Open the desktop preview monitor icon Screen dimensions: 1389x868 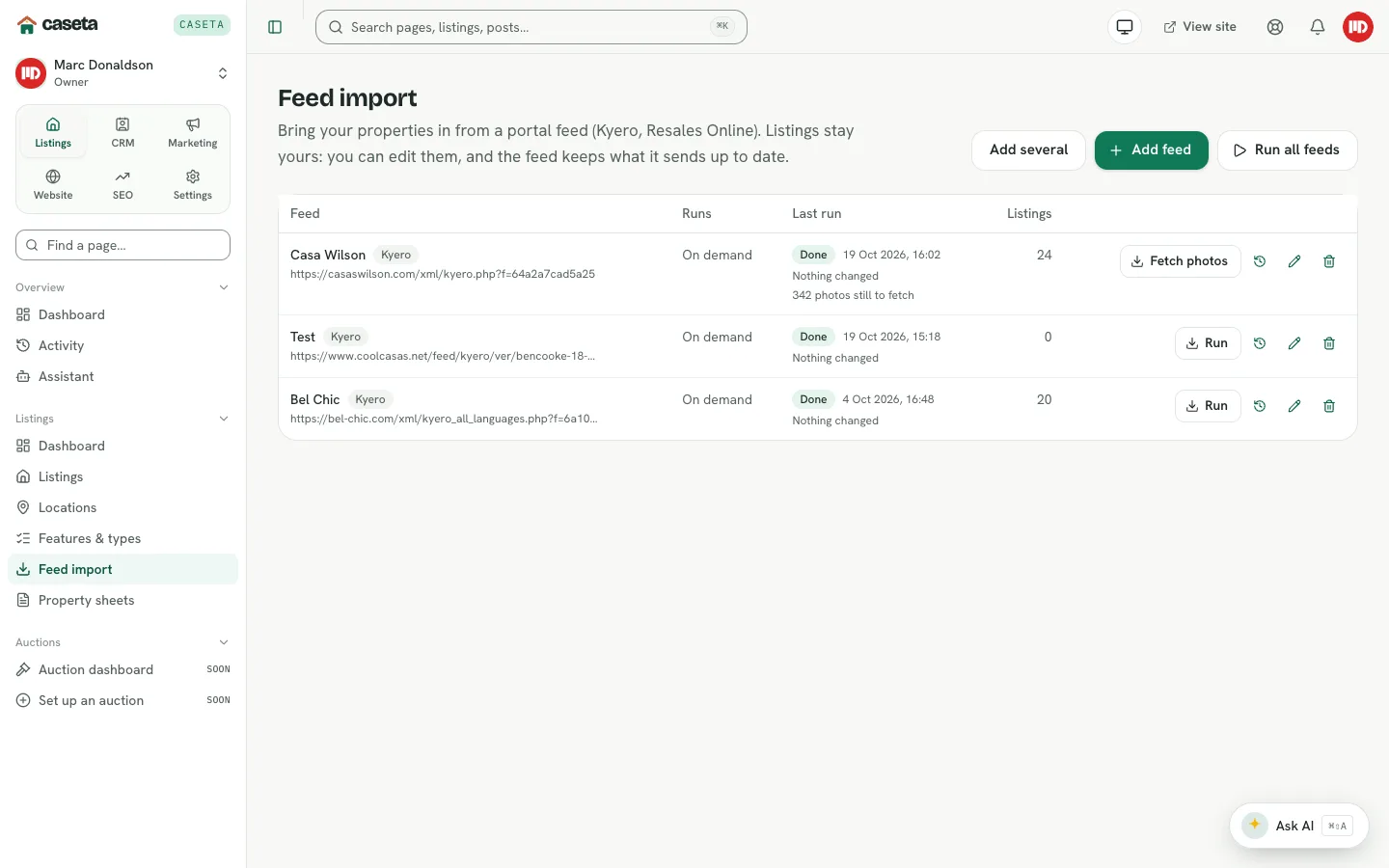[x=1125, y=27]
